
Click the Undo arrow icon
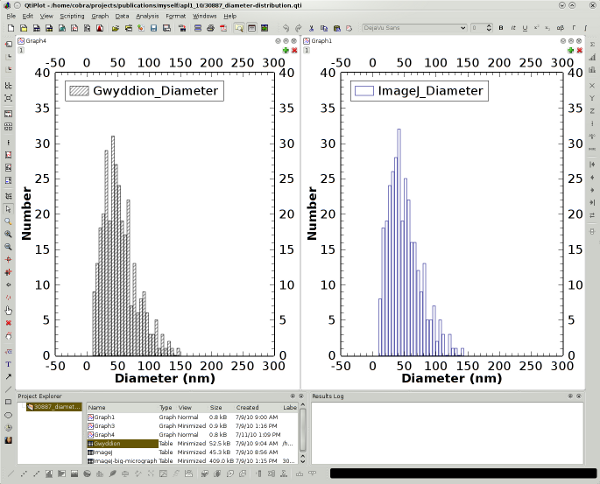pyautogui.click(x=286, y=28)
